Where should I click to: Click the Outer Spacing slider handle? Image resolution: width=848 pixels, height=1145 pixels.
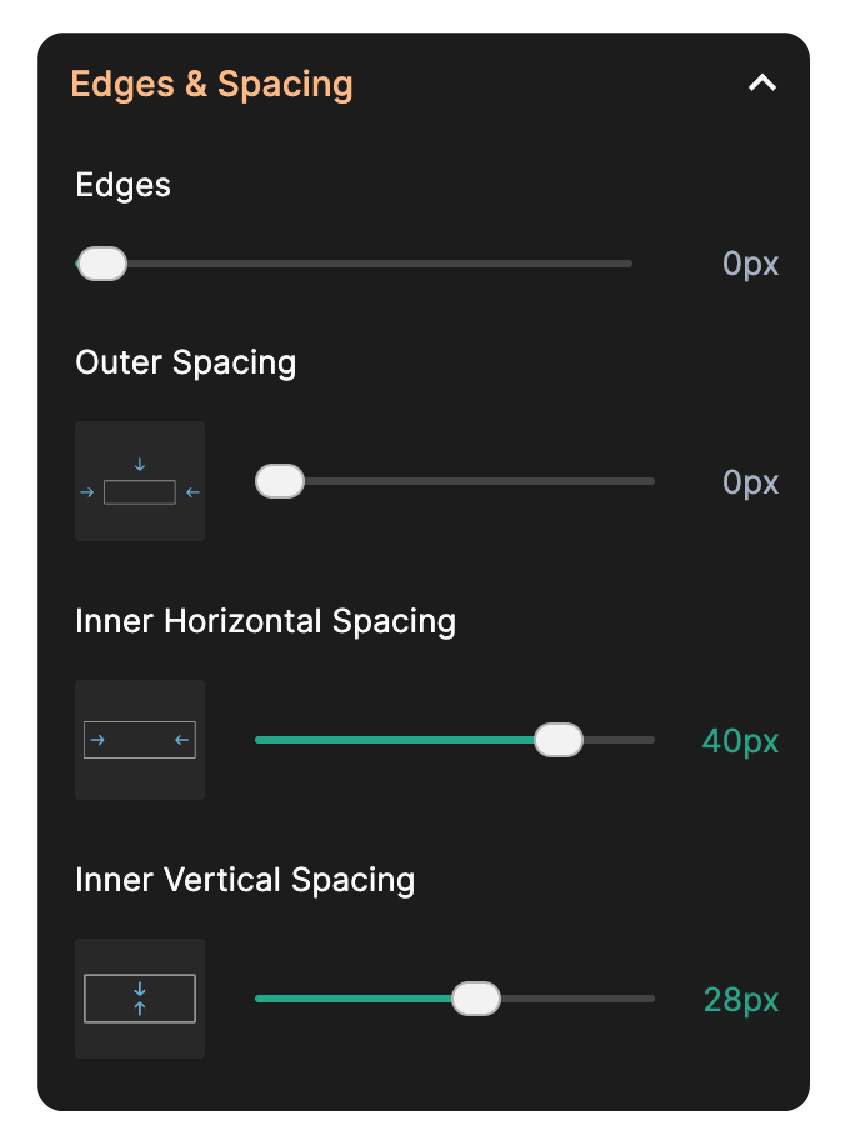(x=280, y=481)
